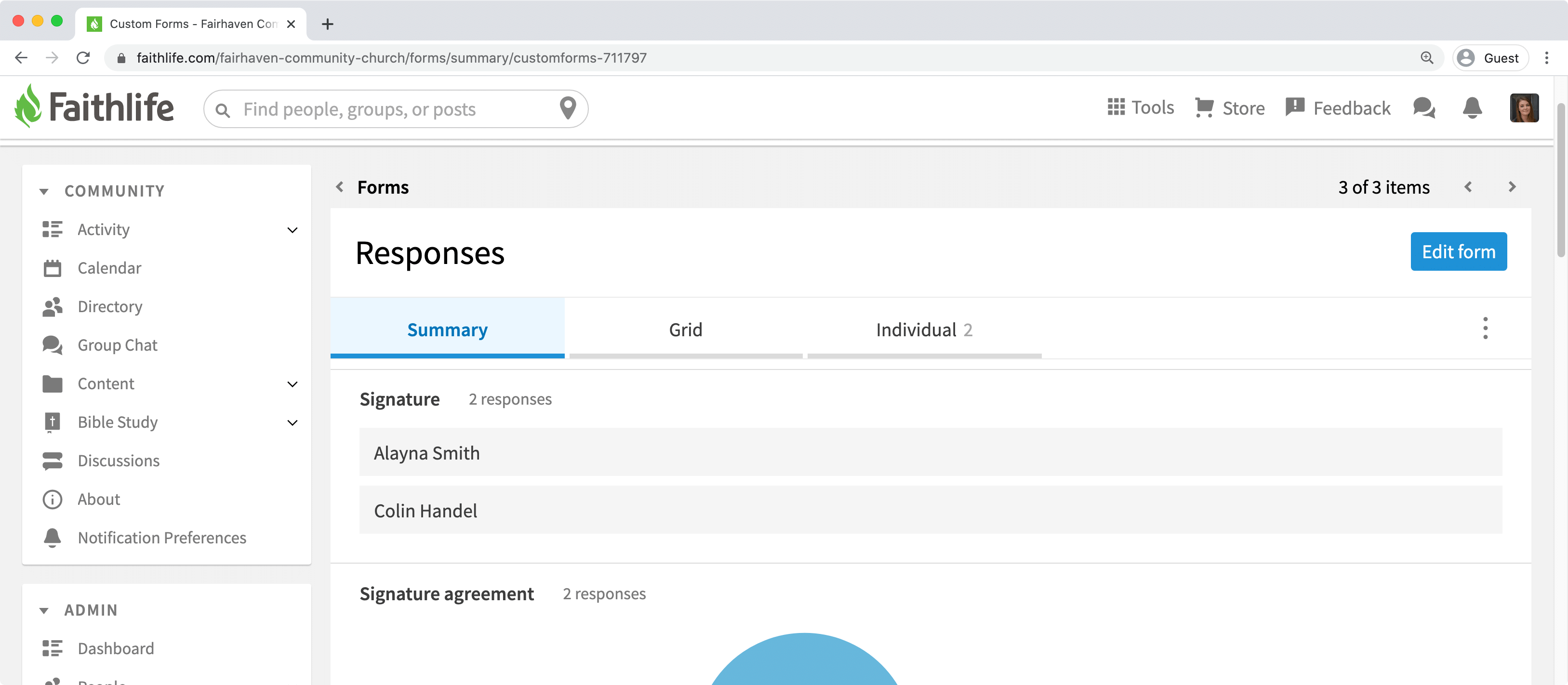Switch to the Individual tab
The height and width of the screenshot is (685, 1568).
click(924, 329)
